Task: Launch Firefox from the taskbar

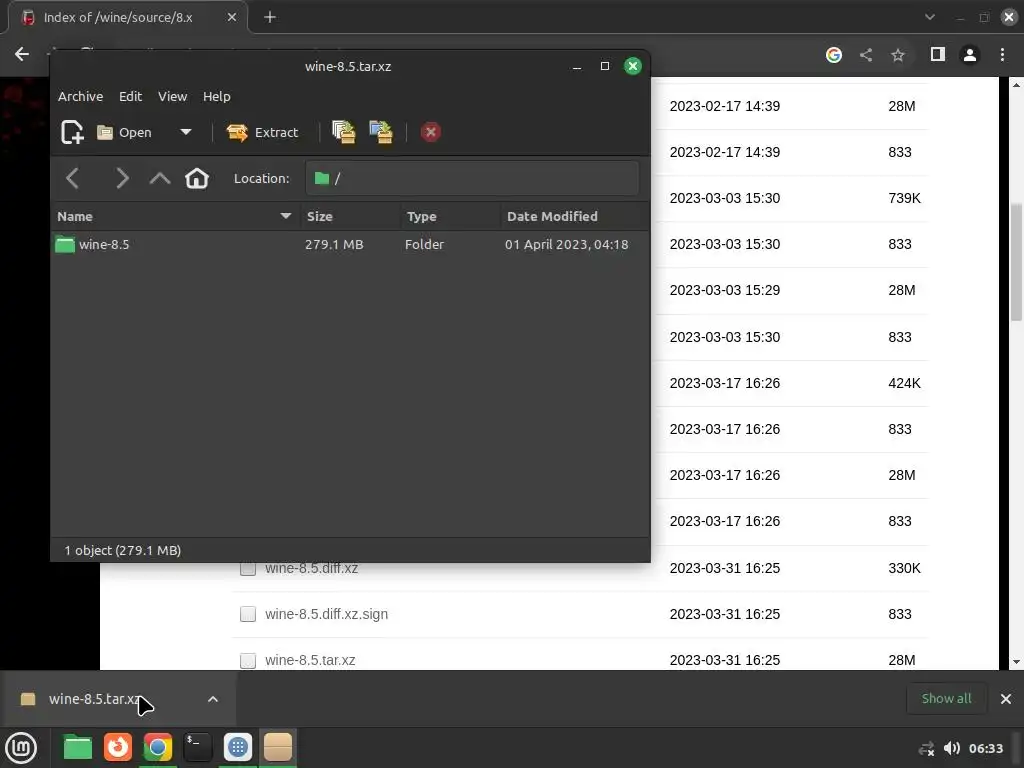Action: coord(118,748)
